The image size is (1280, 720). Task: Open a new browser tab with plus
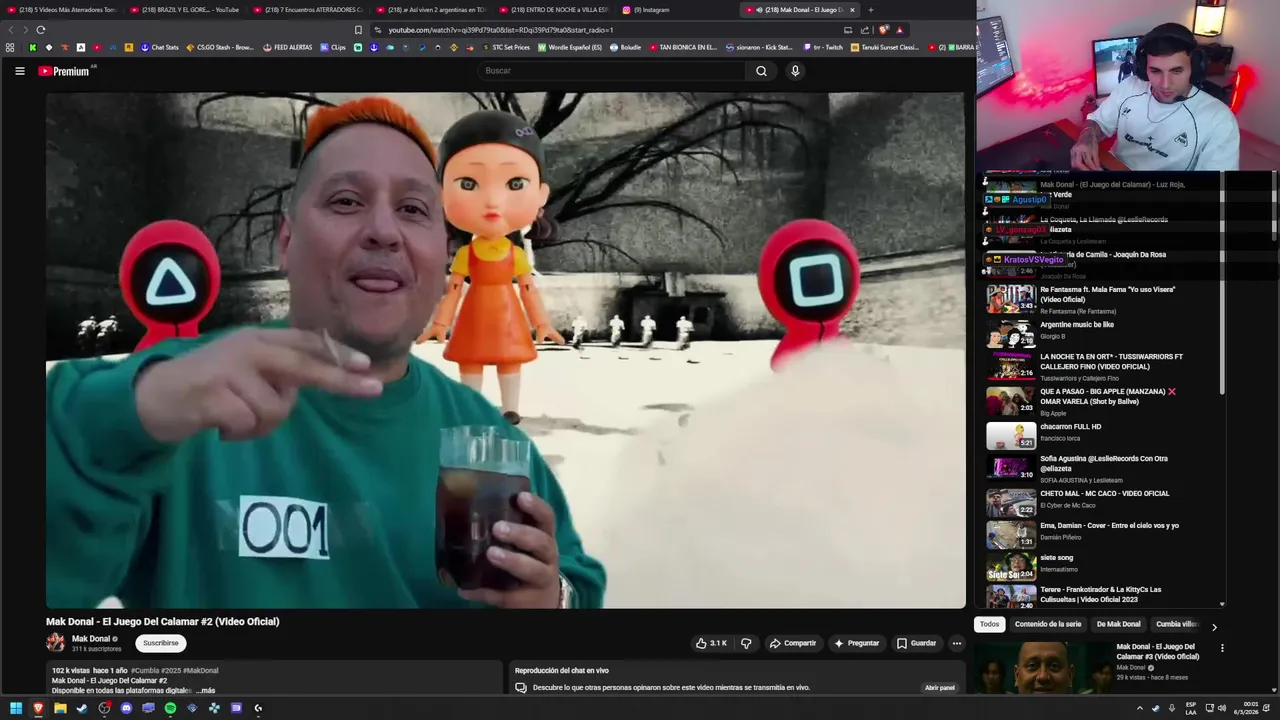pyautogui.click(x=870, y=10)
